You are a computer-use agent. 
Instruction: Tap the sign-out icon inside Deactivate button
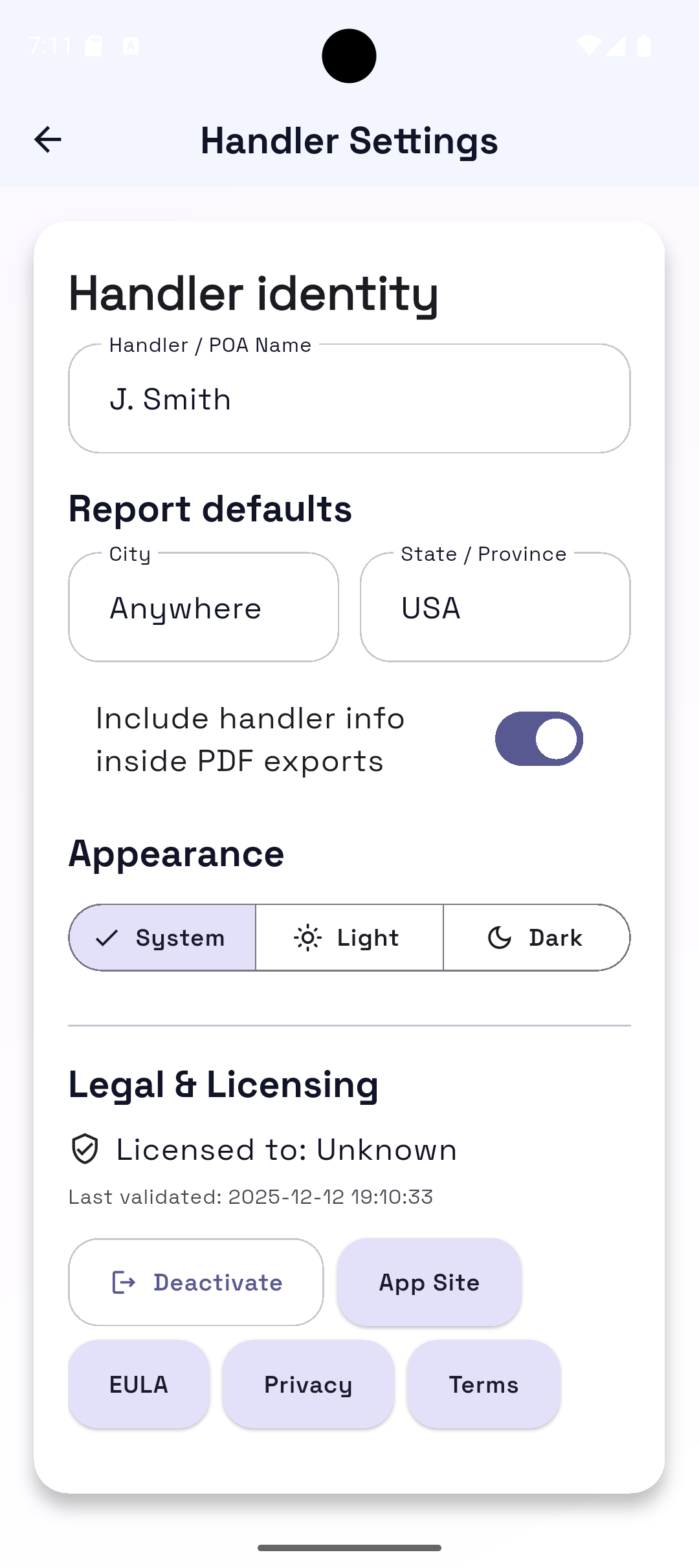pyautogui.click(x=124, y=1282)
